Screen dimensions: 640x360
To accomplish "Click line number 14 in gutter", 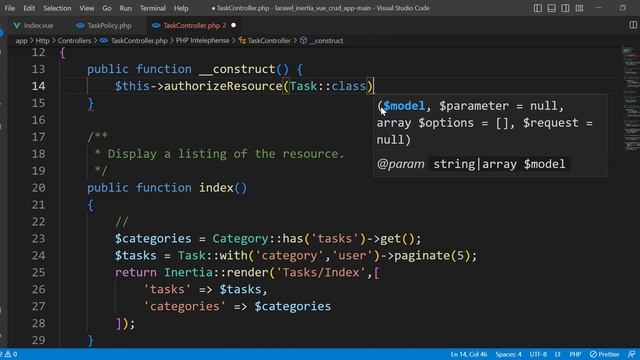I will pyautogui.click(x=38, y=86).
